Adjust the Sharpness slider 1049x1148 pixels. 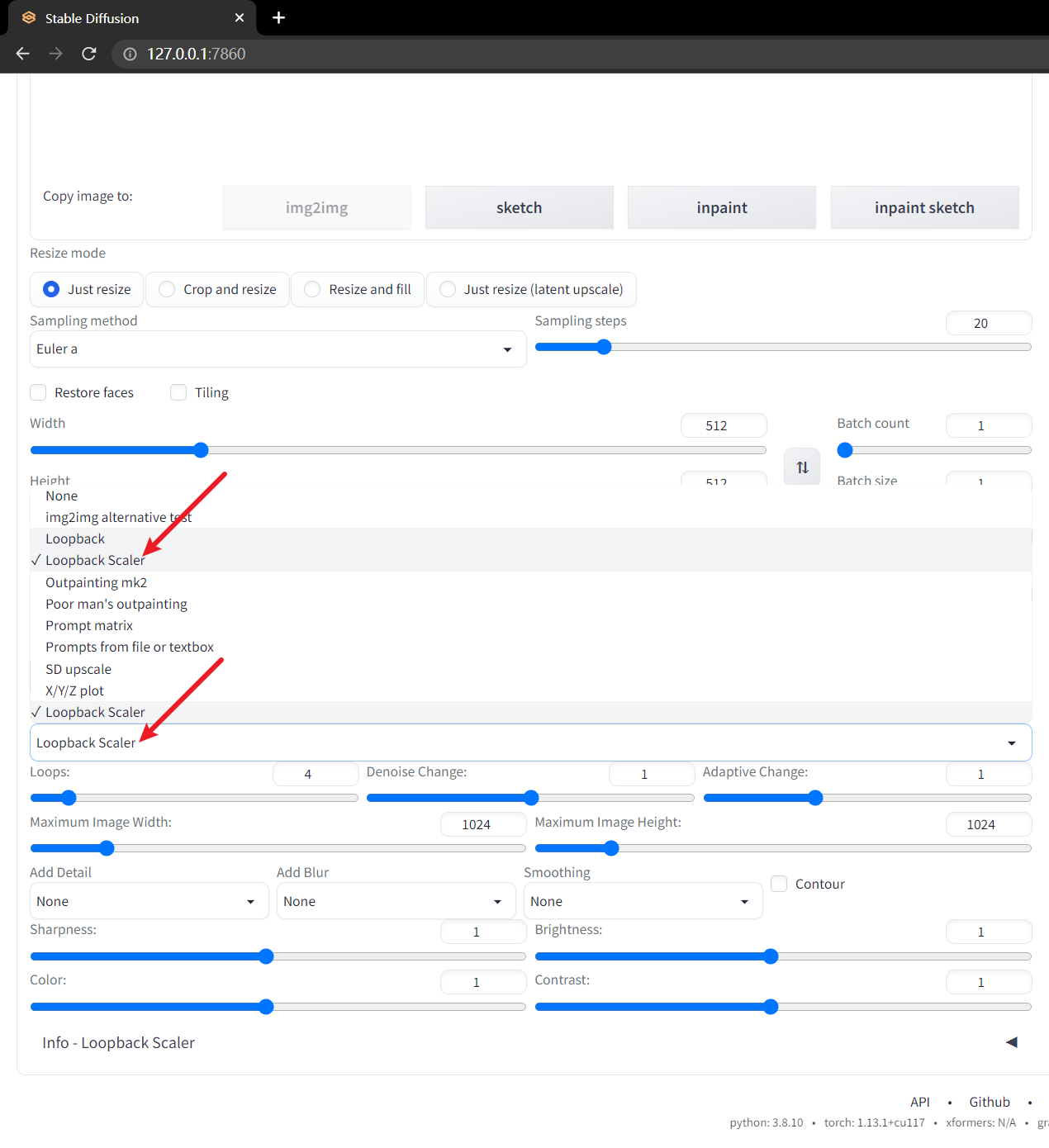coord(278,956)
